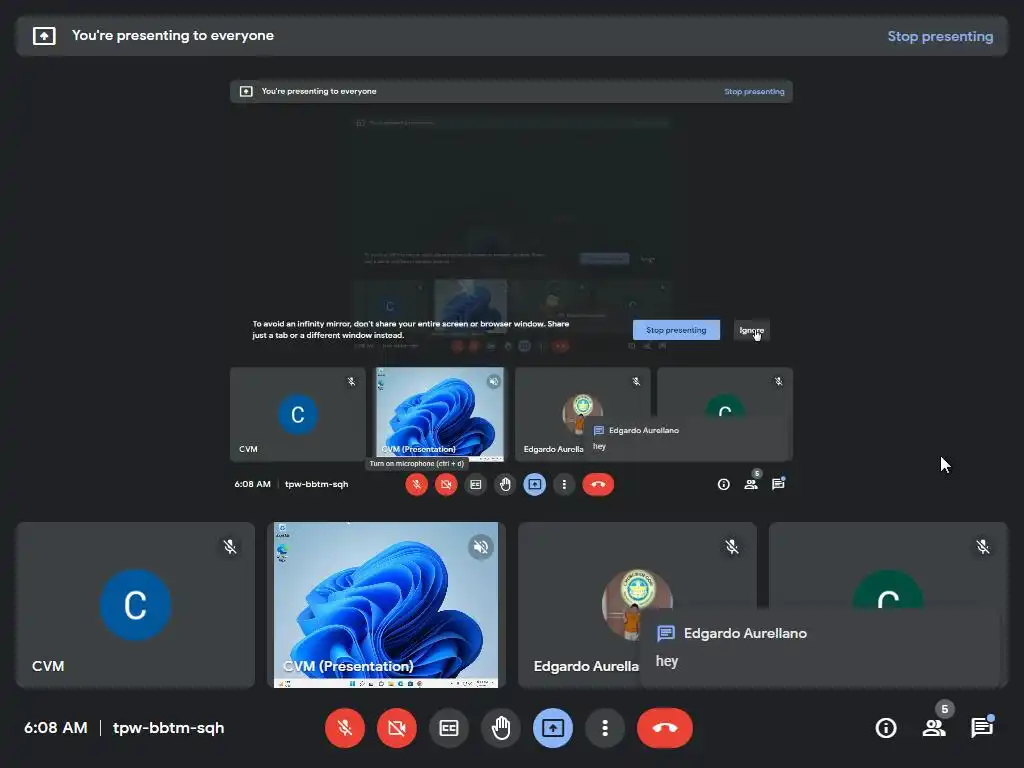
Task: Click chat icon in the mirrored small bar
Action: pos(778,485)
